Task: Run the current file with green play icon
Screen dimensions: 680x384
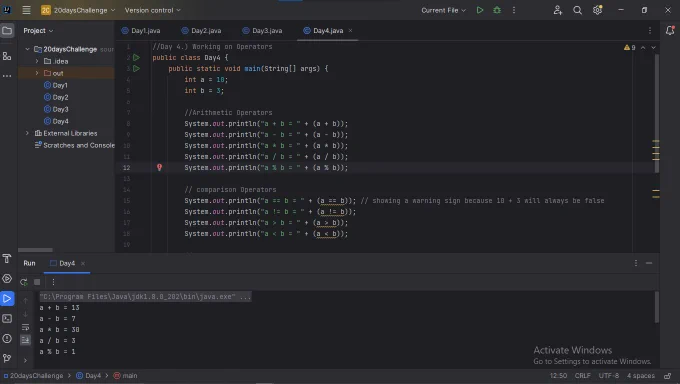Action: pyautogui.click(x=480, y=10)
